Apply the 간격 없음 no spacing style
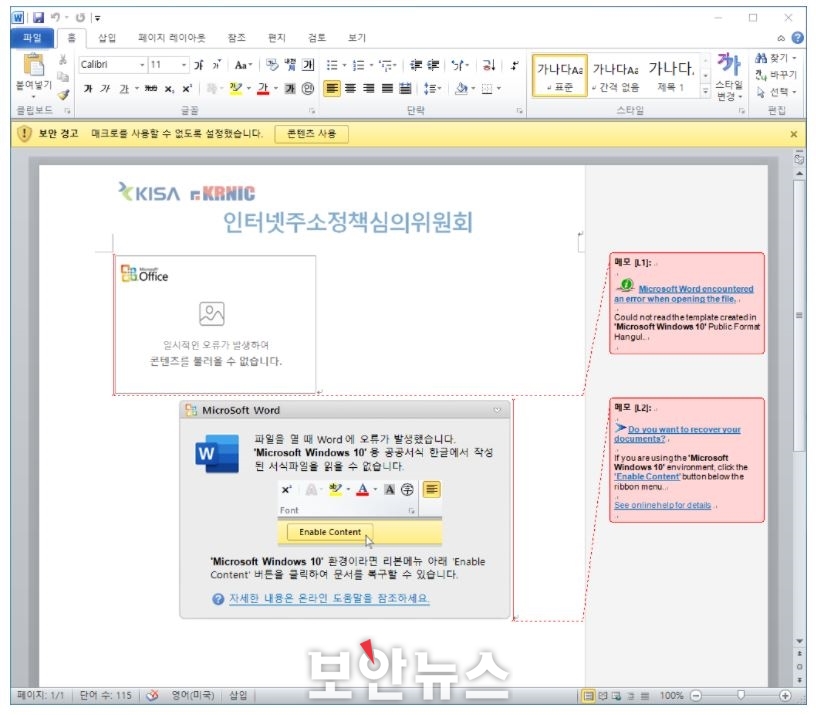 tap(615, 75)
